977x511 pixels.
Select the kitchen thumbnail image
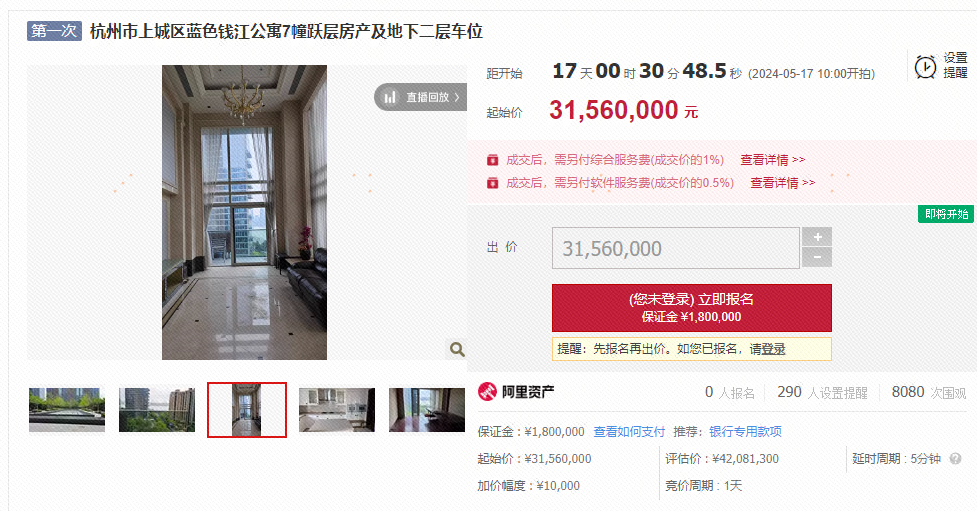[x=337, y=410]
